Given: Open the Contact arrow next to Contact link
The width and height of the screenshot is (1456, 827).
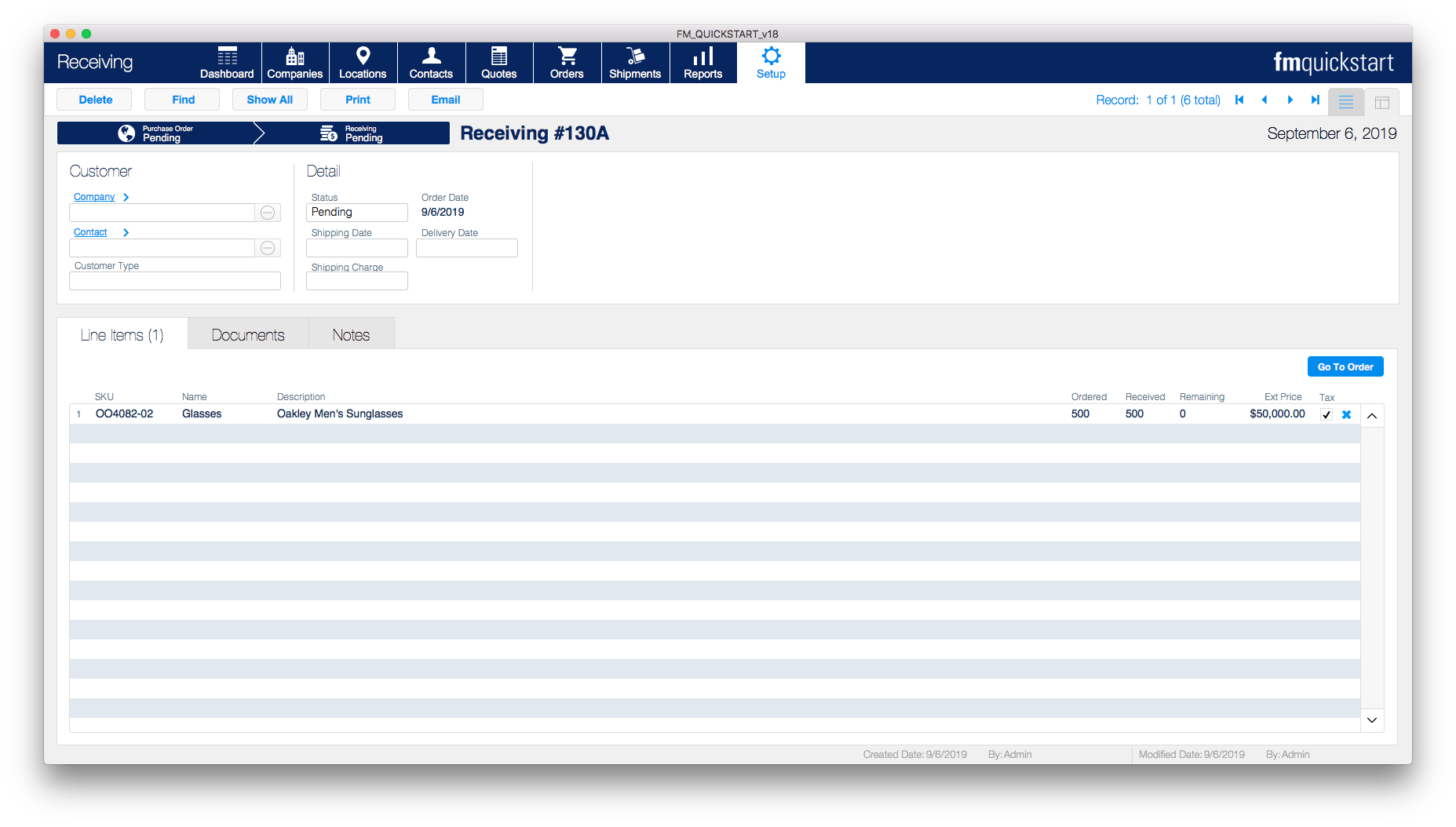Looking at the screenshot, I should pos(126,232).
